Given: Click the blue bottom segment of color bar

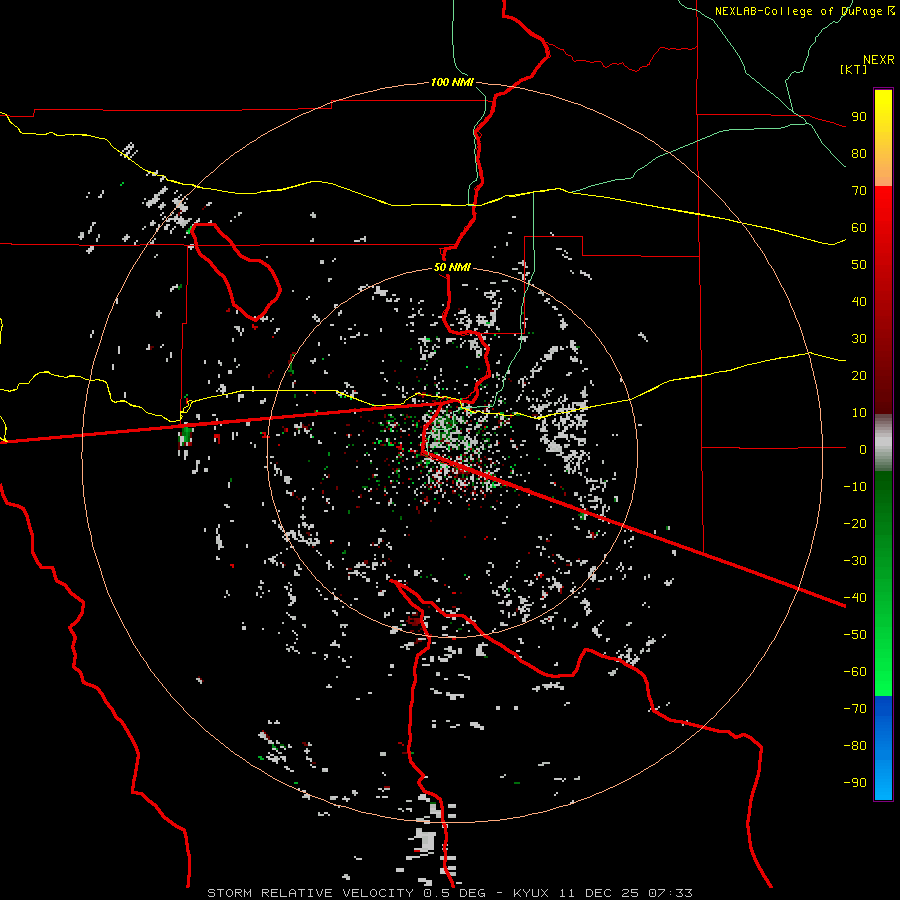Looking at the screenshot, I should pos(883,748).
